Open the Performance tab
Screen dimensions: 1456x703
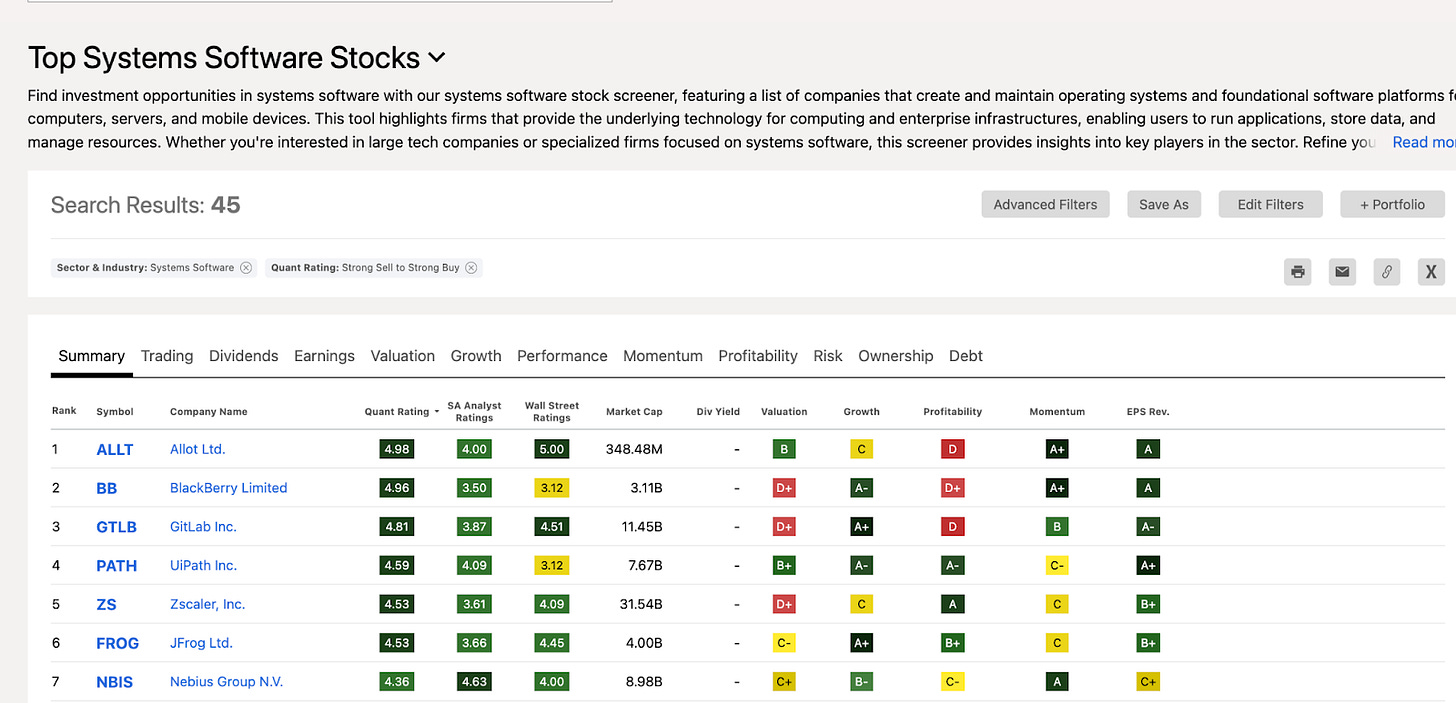[562, 356]
